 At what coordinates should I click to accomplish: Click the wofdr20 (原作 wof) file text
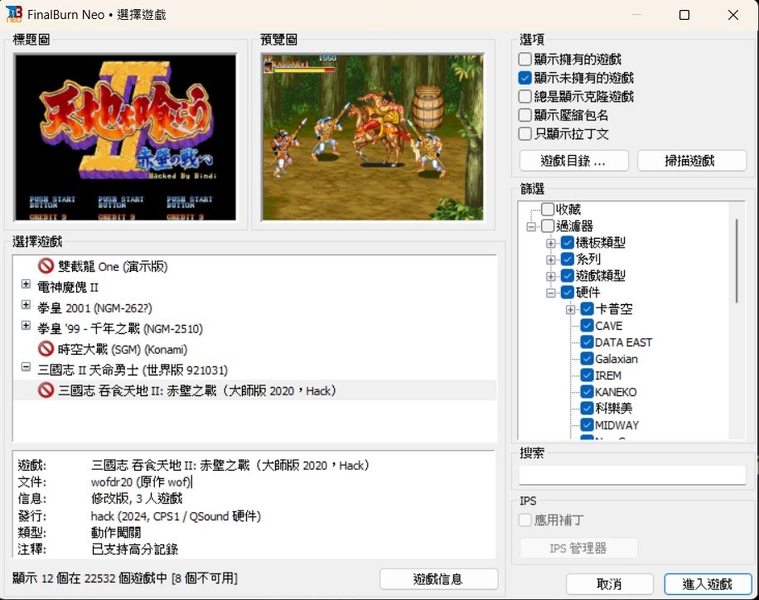click(x=141, y=482)
